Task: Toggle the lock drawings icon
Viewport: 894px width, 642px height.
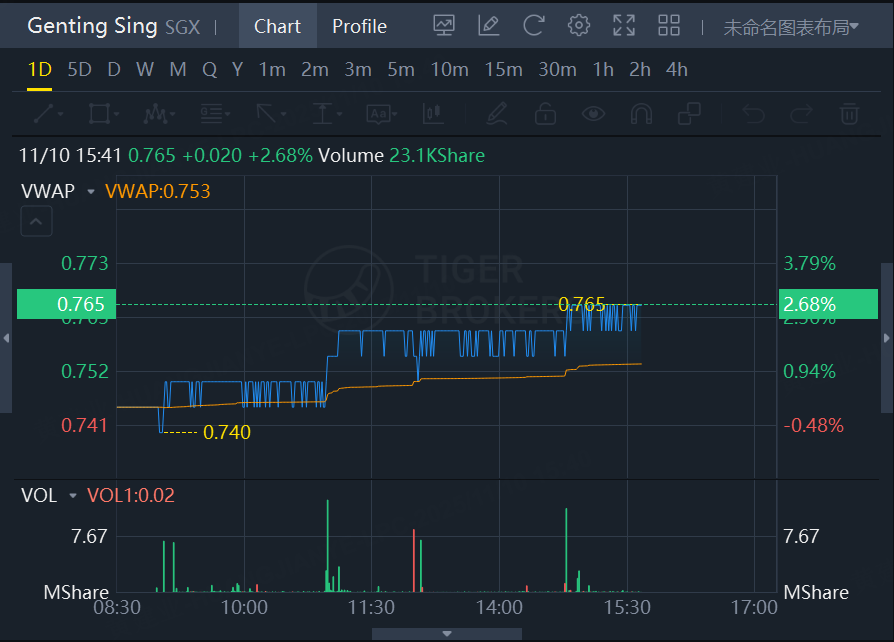Action: [x=545, y=113]
